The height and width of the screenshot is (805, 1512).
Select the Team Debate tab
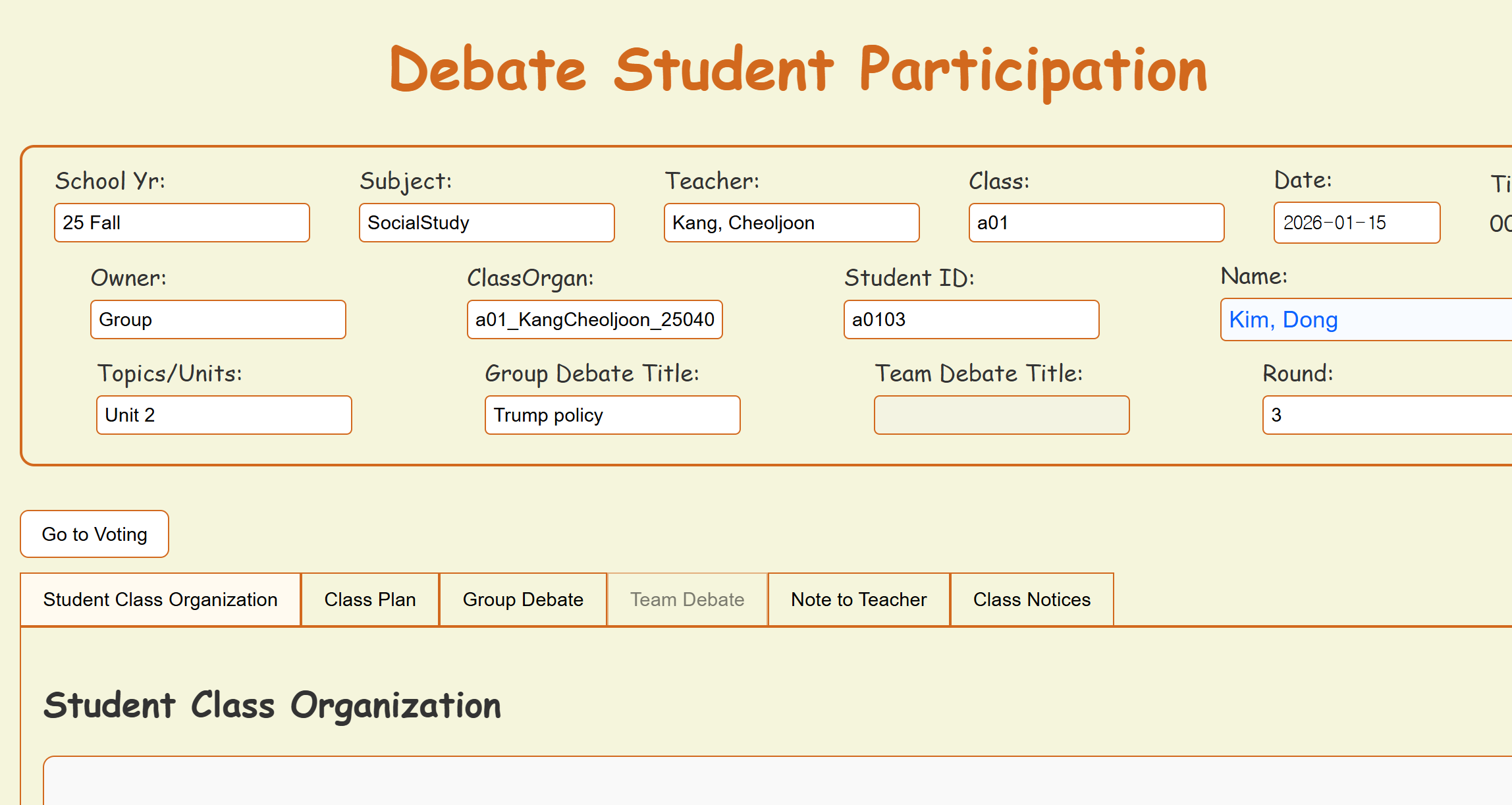pos(687,599)
